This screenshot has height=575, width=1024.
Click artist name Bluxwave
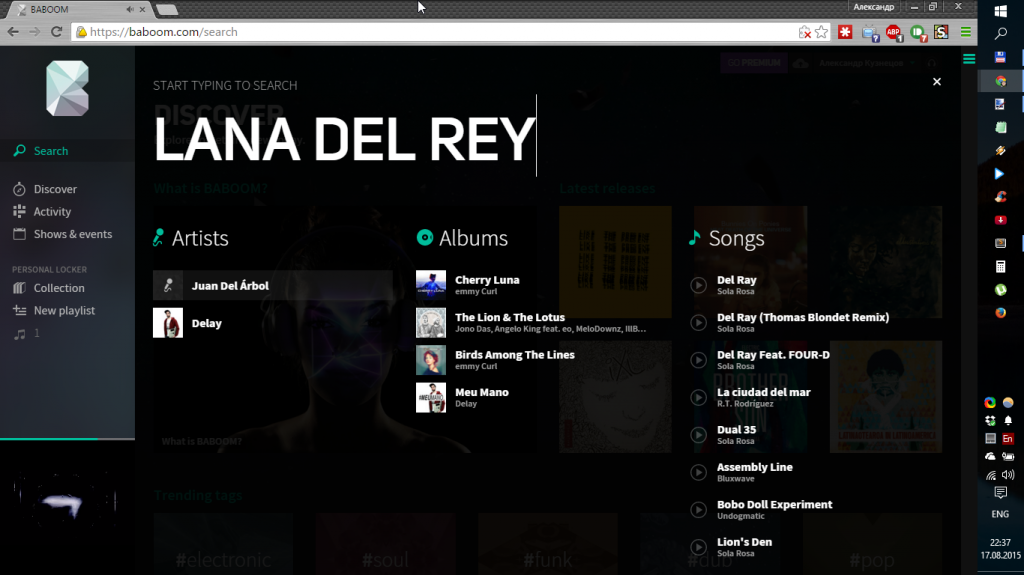tap(735, 479)
